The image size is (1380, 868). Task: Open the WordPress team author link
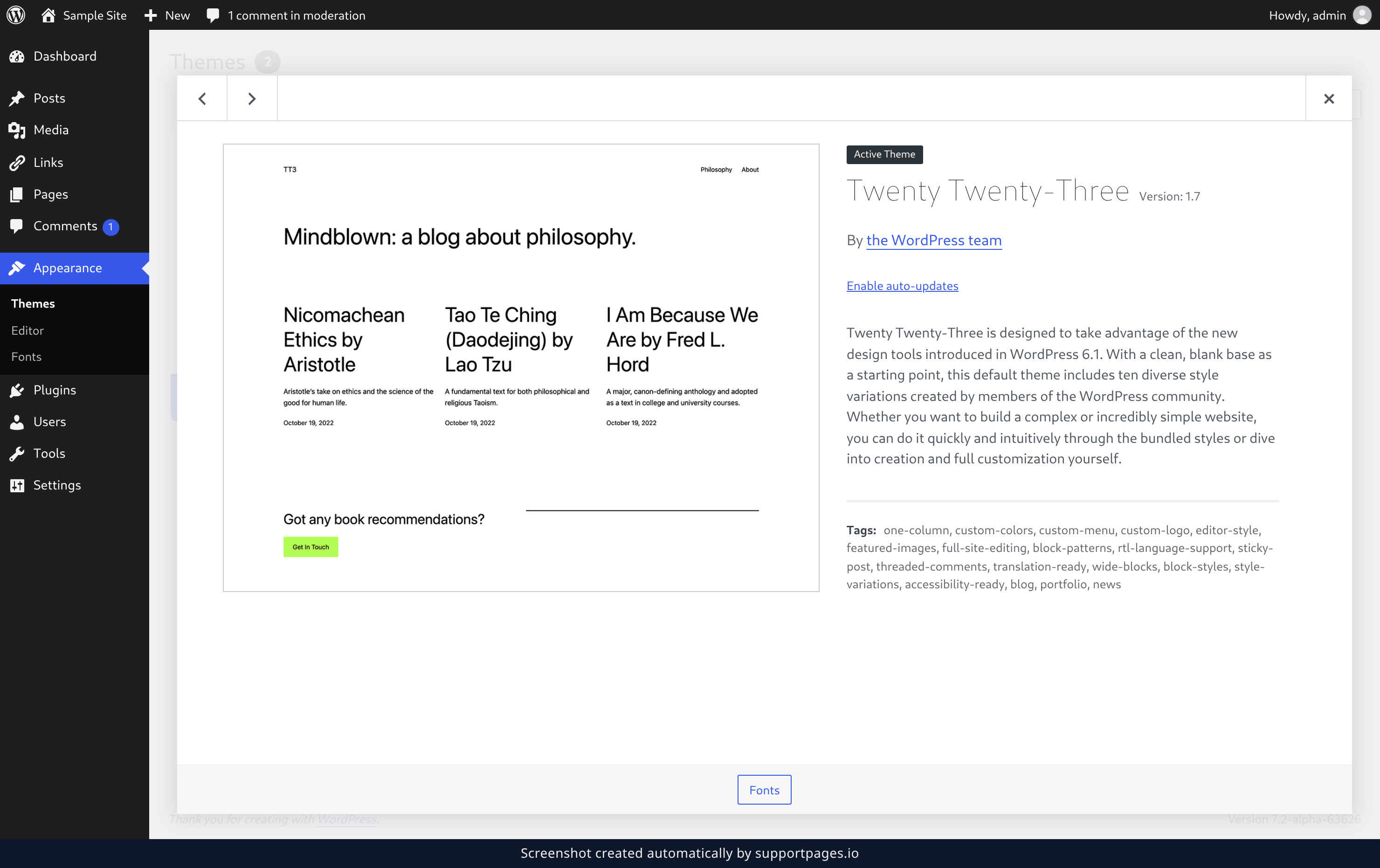[933, 240]
